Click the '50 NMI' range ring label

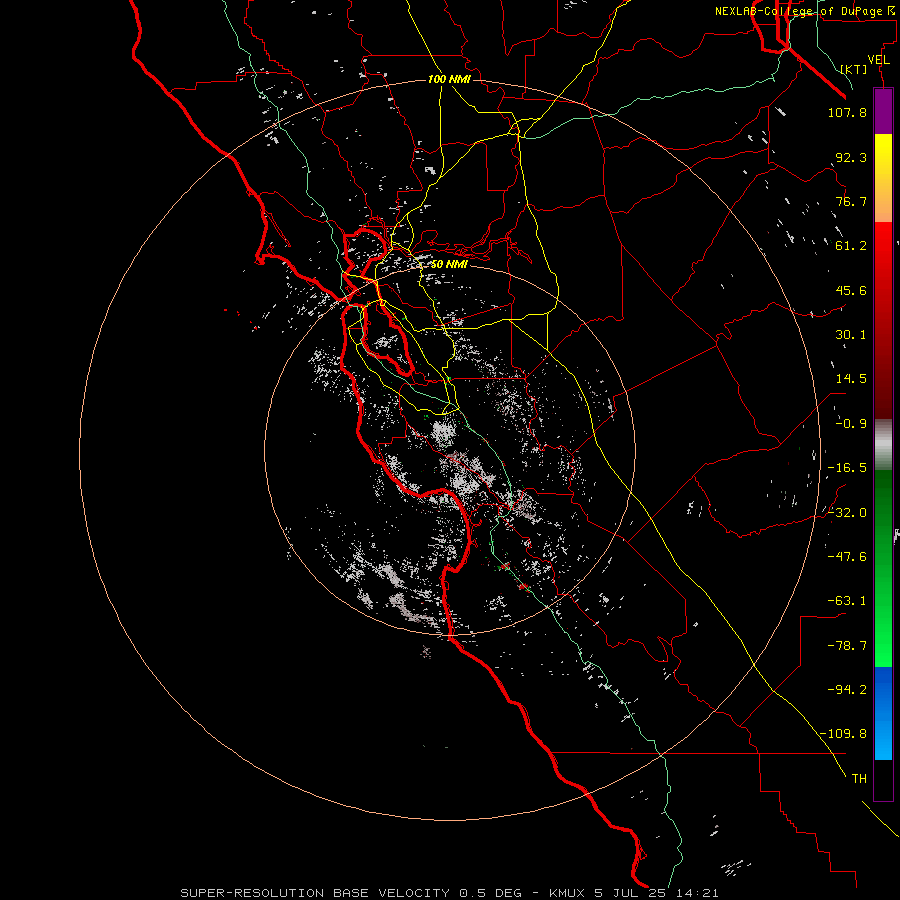click(449, 264)
